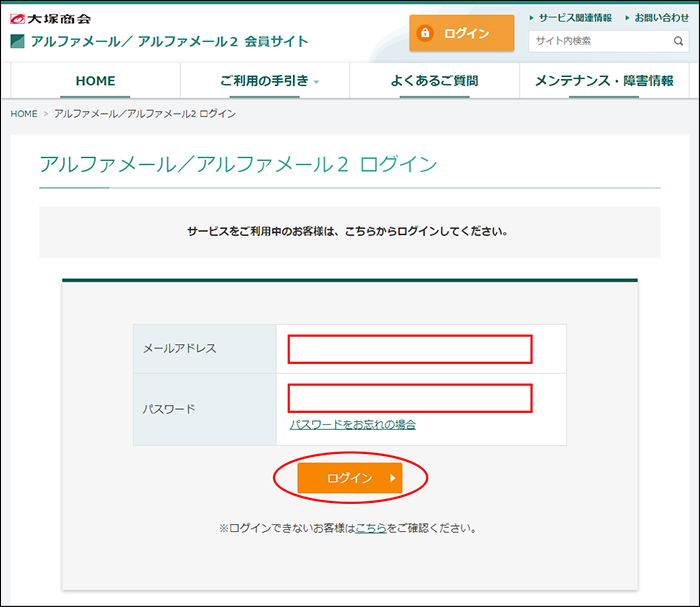The height and width of the screenshot is (607, 700).
Task: Expand the ご利用の手引き dropdown menu
Action: tap(265, 81)
